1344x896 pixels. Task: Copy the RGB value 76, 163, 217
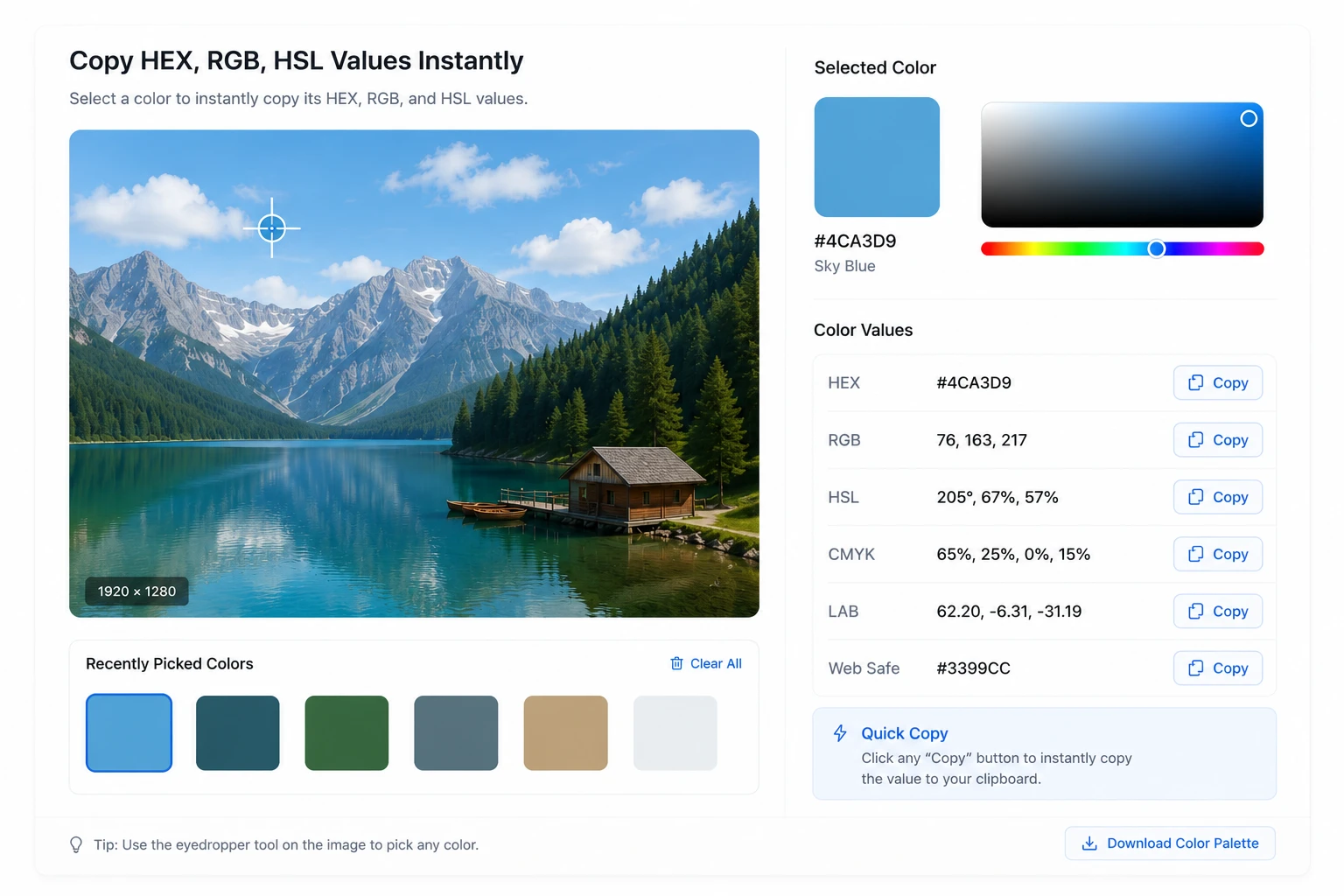(x=1217, y=439)
